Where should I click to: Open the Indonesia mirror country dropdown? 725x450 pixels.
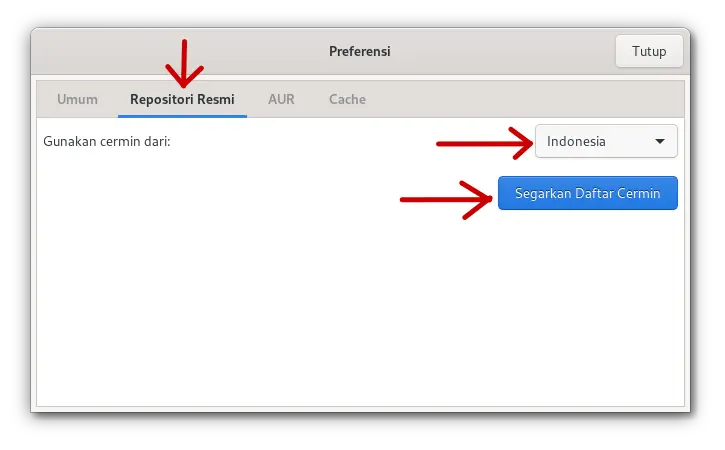pos(606,141)
